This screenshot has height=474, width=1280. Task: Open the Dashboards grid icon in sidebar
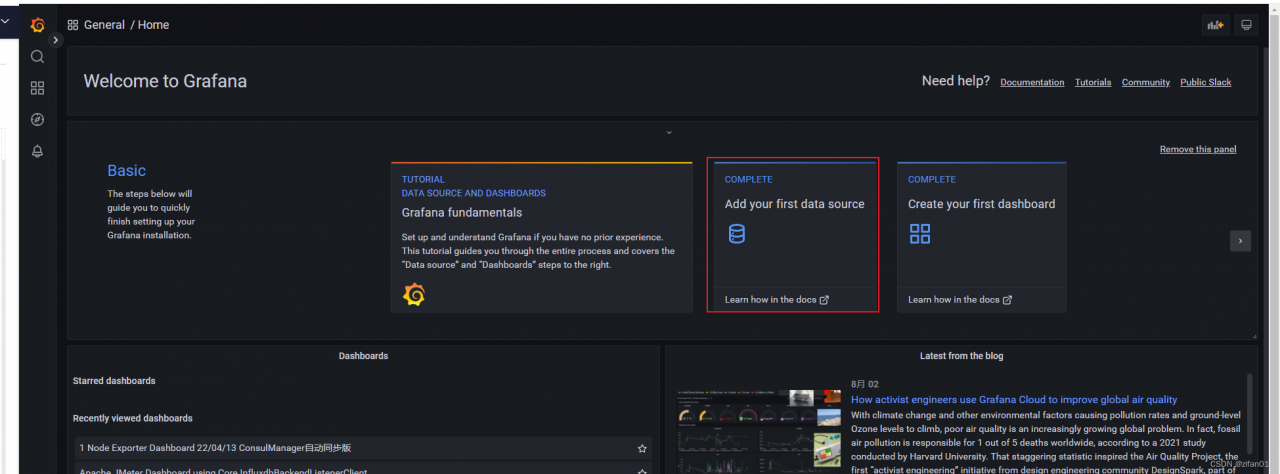click(x=37, y=88)
